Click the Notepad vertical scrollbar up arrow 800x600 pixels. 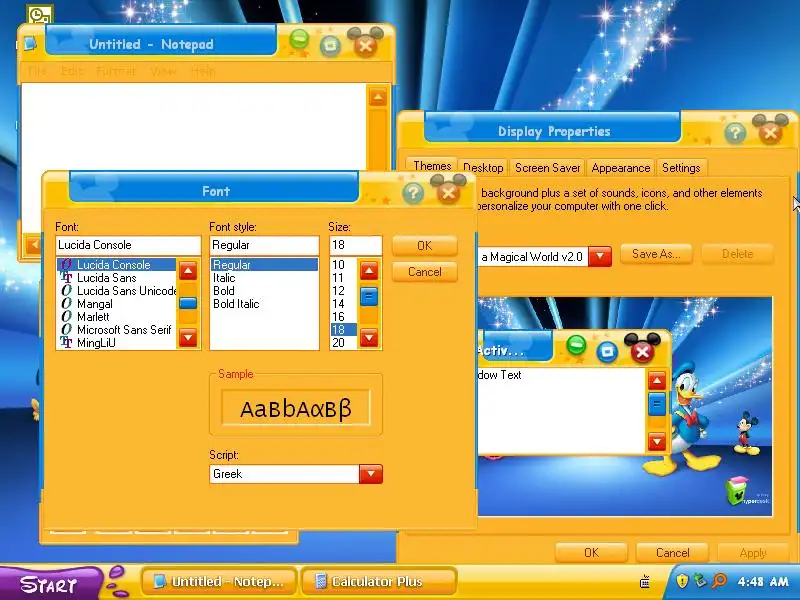click(378, 97)
